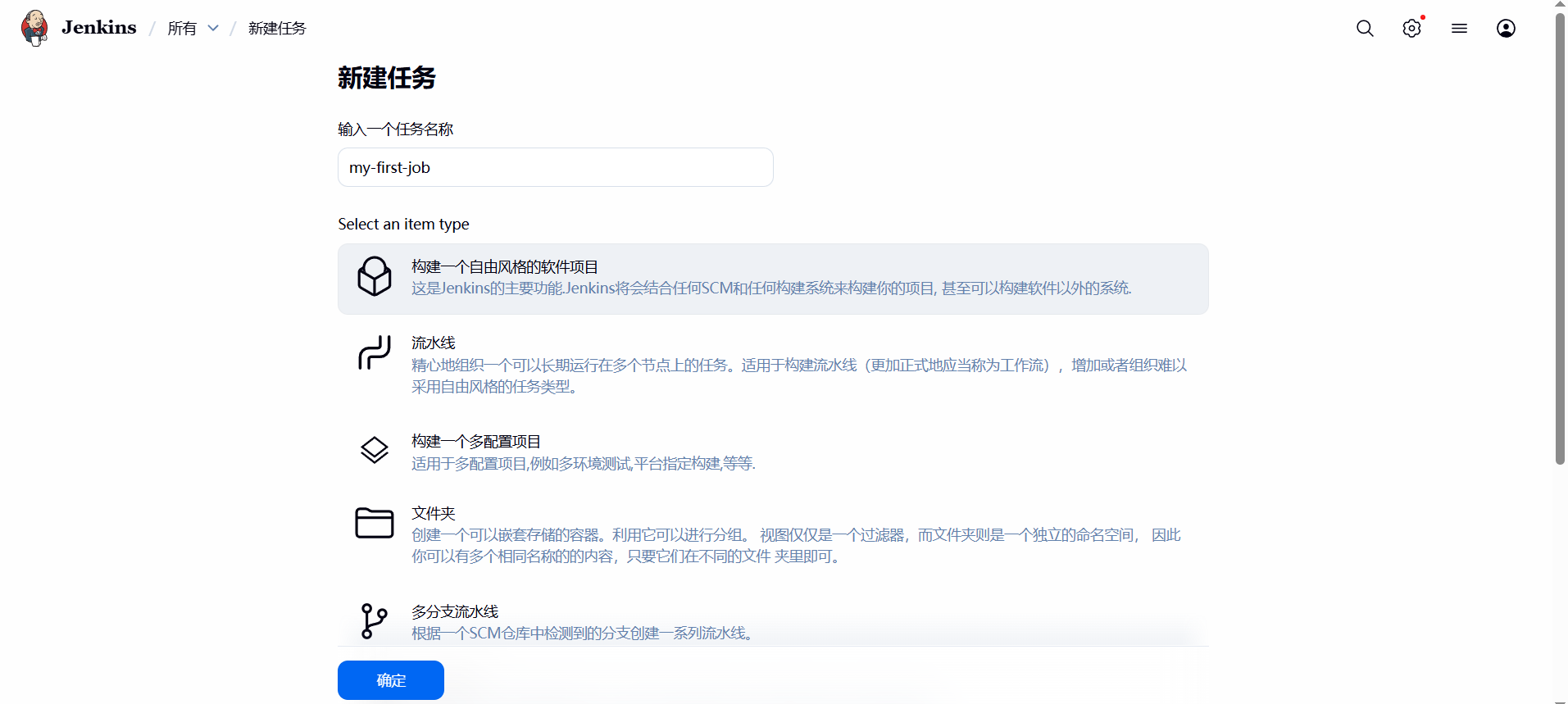Viewport: 1568px width, 704px height.
Task: Select 构建一个自由风格的软件项目 item type
Action: point(504,267)
